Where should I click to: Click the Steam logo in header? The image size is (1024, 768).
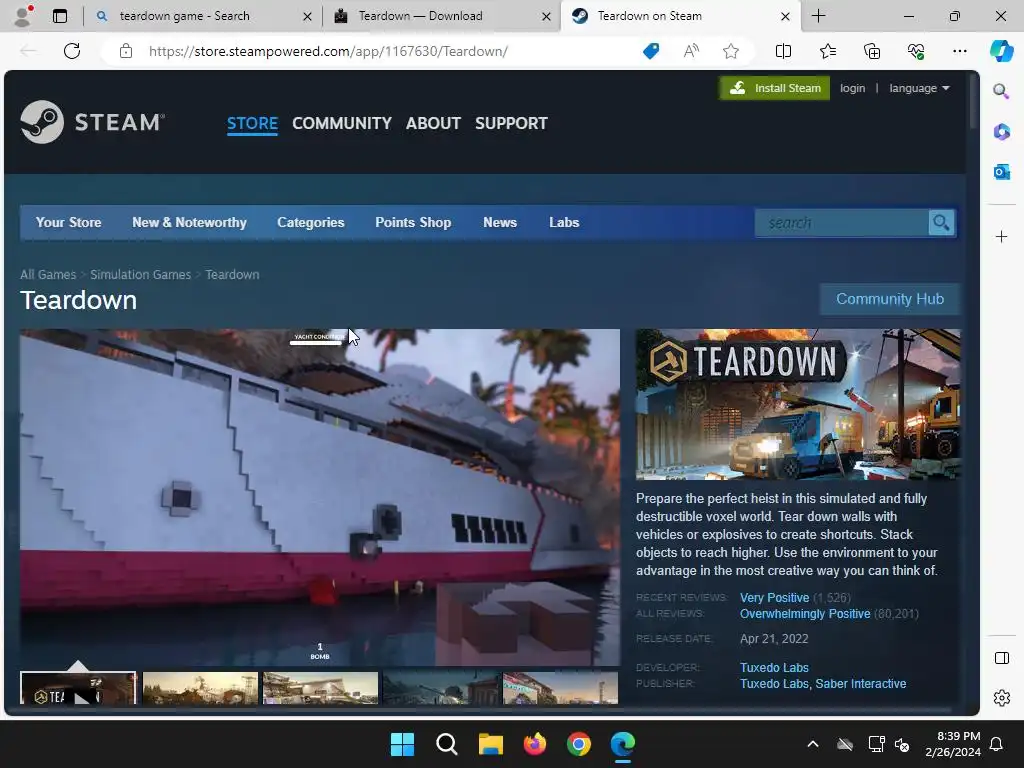click(x=92, y=122)
